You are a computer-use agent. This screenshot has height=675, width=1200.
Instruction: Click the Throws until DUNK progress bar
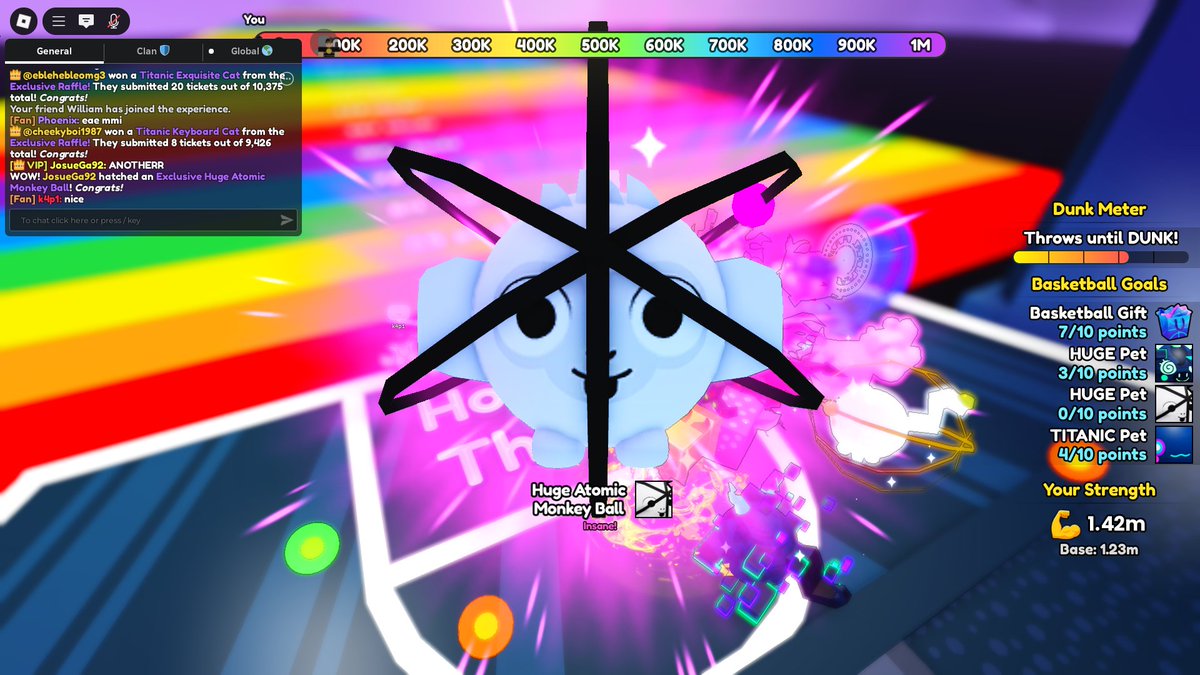[x=1099, y=258]
